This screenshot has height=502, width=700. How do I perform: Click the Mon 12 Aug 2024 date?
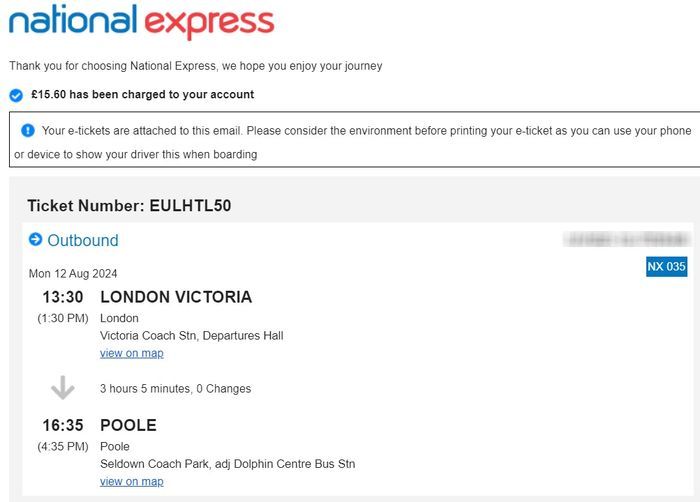pyautogui.click(x=74, y=273)
